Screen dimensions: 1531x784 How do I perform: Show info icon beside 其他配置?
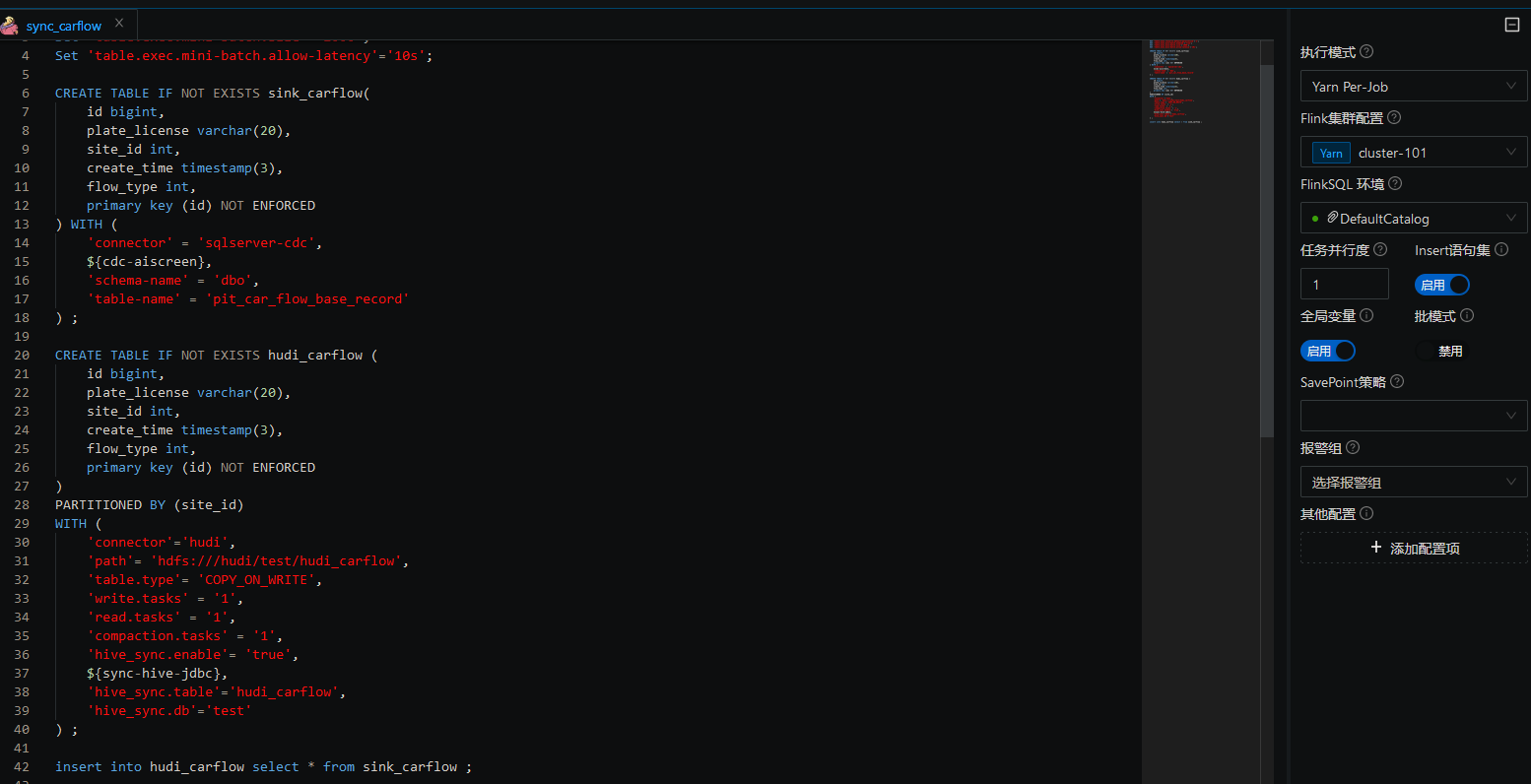click(1366, 513)
